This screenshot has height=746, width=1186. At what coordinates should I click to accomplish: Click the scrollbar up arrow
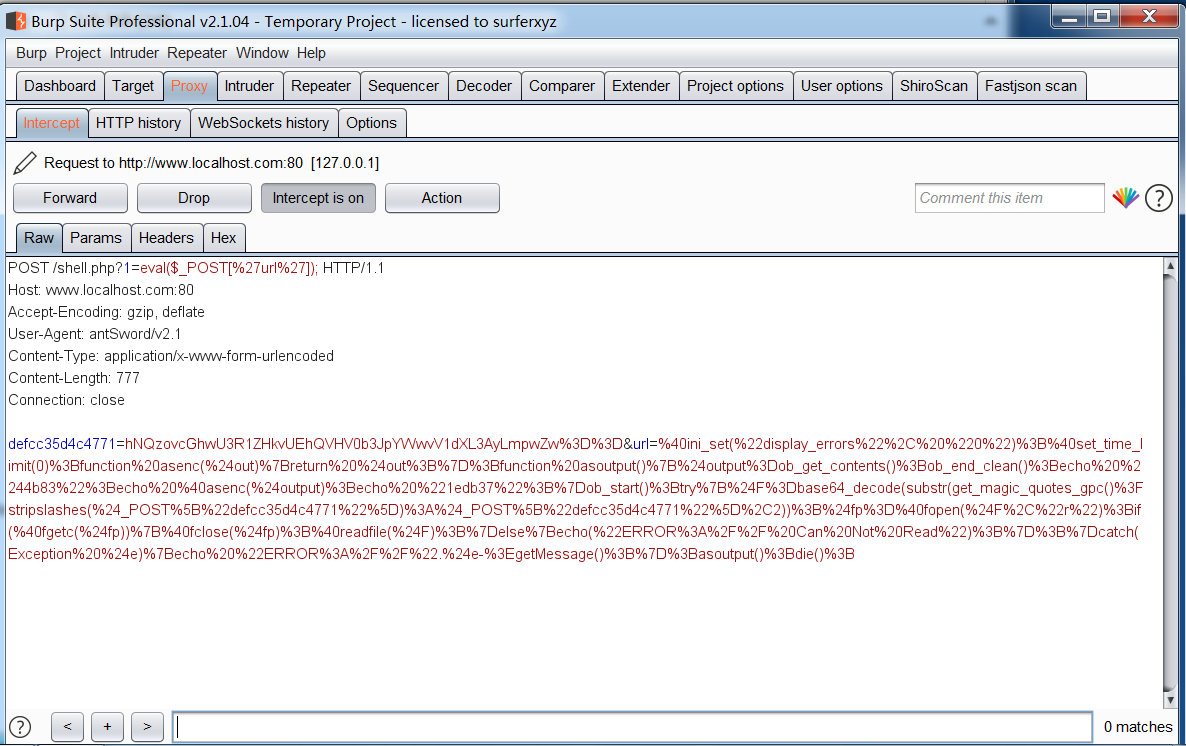pyautogui.click(x=1170, y=266)
